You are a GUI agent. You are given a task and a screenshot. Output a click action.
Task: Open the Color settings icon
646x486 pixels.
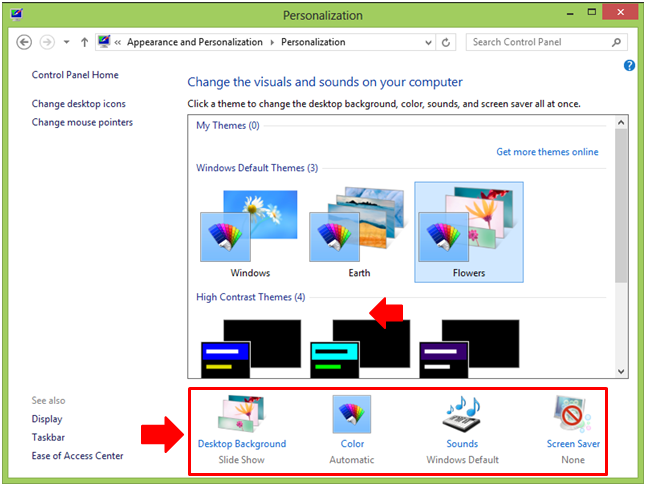point(352,415)
